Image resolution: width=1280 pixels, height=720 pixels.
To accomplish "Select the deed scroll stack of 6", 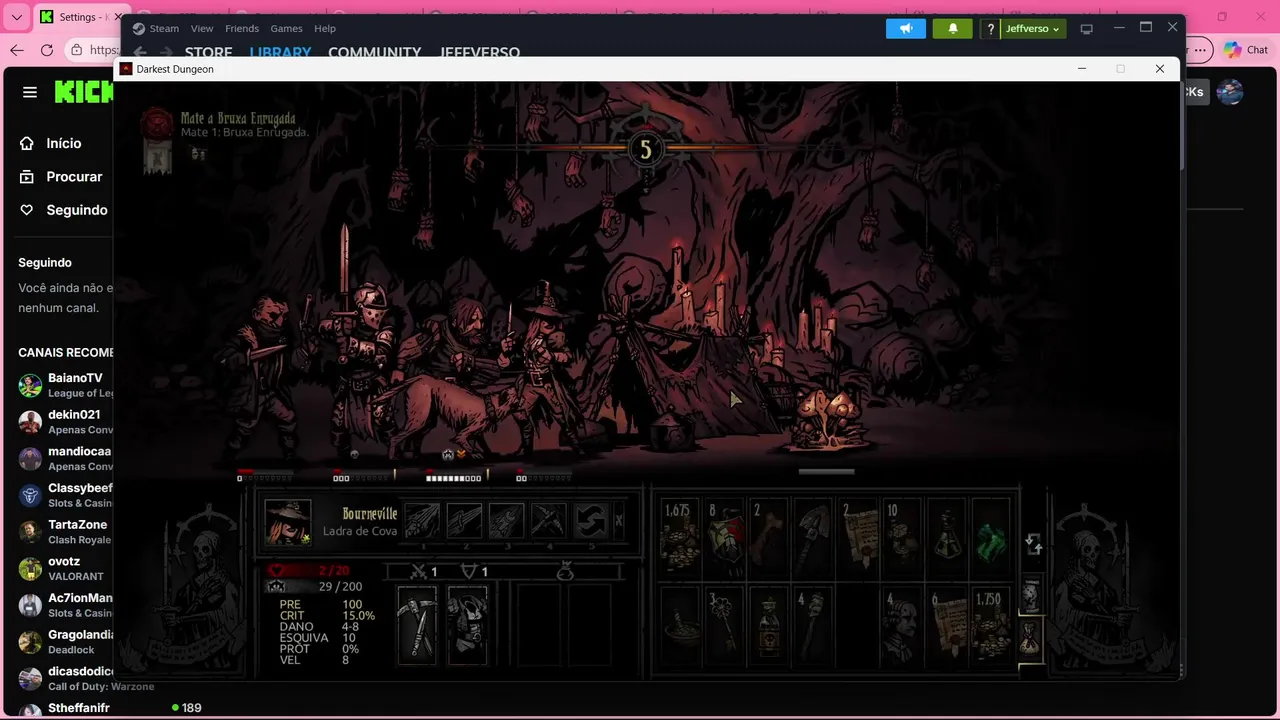I will 947,627.
